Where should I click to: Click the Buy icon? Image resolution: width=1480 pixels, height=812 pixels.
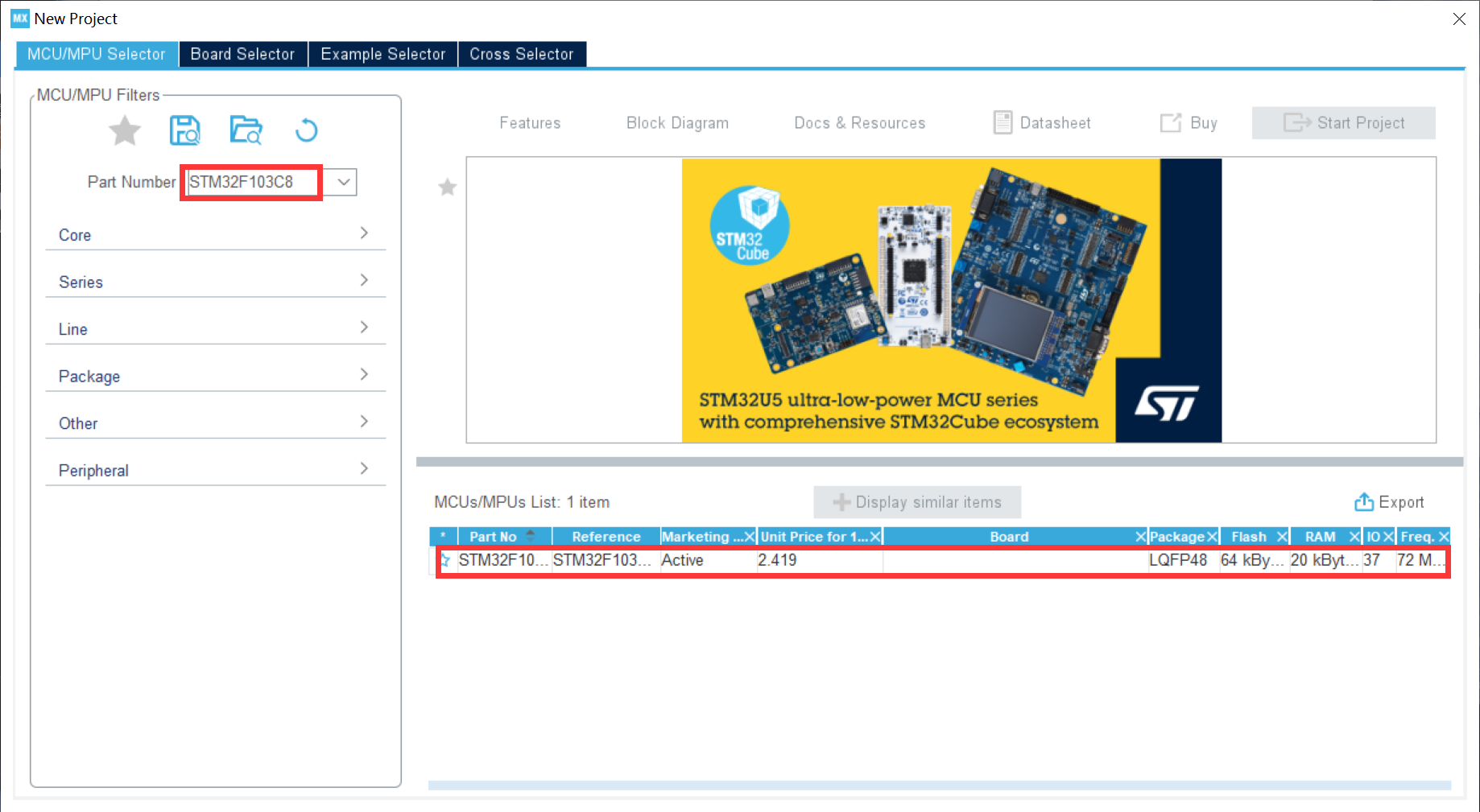(1189, 122)
